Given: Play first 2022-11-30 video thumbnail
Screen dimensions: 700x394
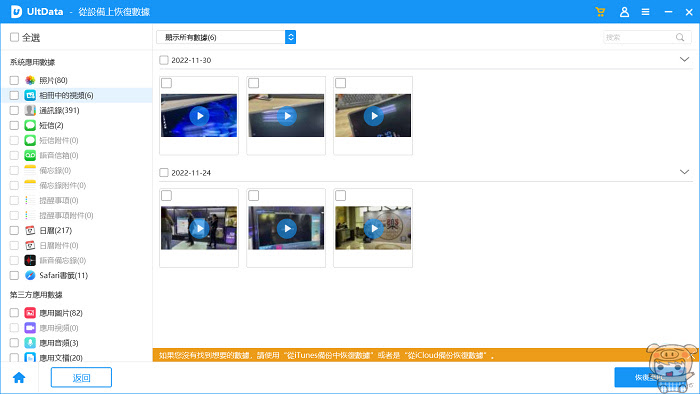Looking at the screenshot, I should (199, 116).
